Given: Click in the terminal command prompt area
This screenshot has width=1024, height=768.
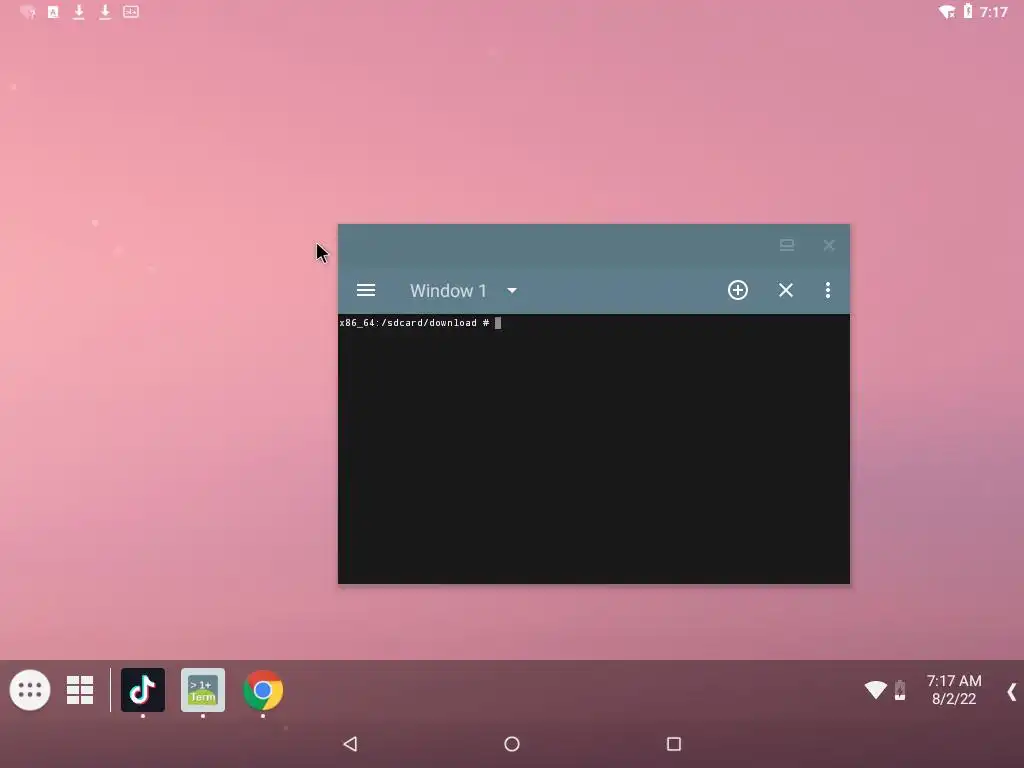Looking at the screenshot, I should 594,449.
